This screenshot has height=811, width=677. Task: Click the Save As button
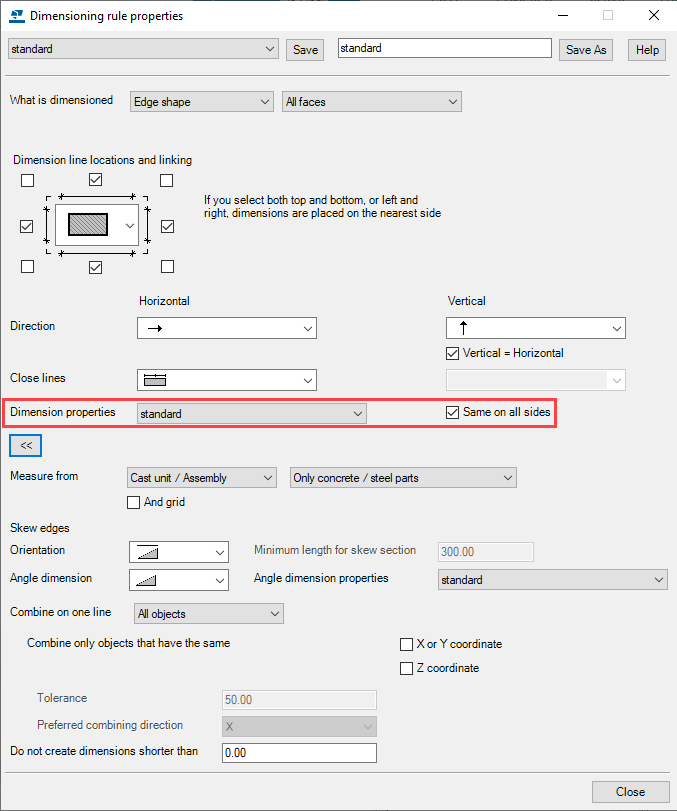(585, 48)
